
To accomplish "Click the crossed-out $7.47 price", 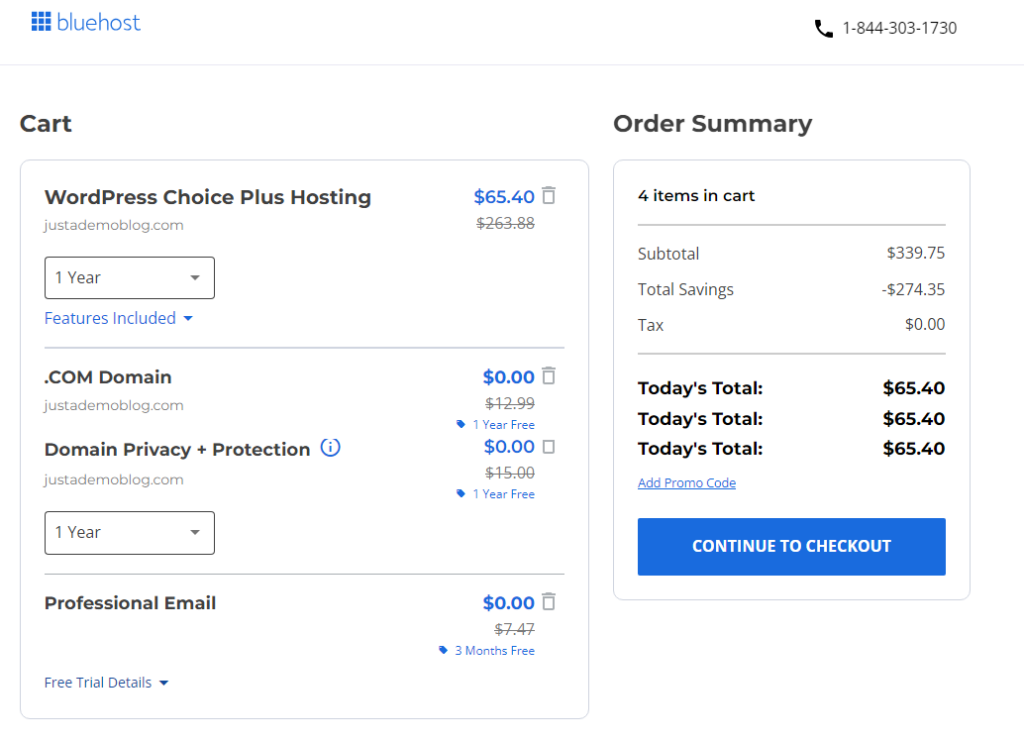I will 515,629.
